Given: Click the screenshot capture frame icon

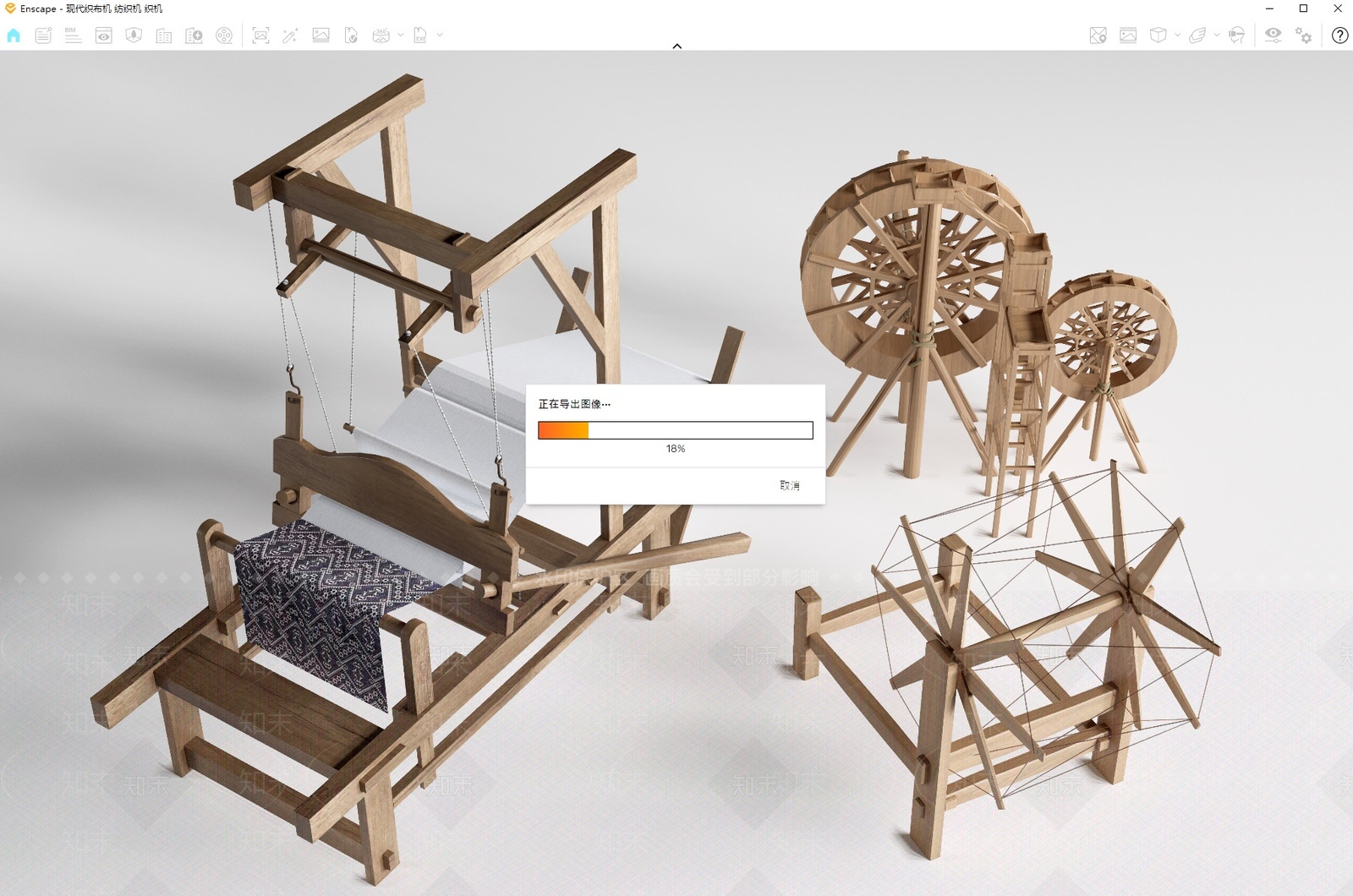Looking at the screenshot, I should 260,36.
